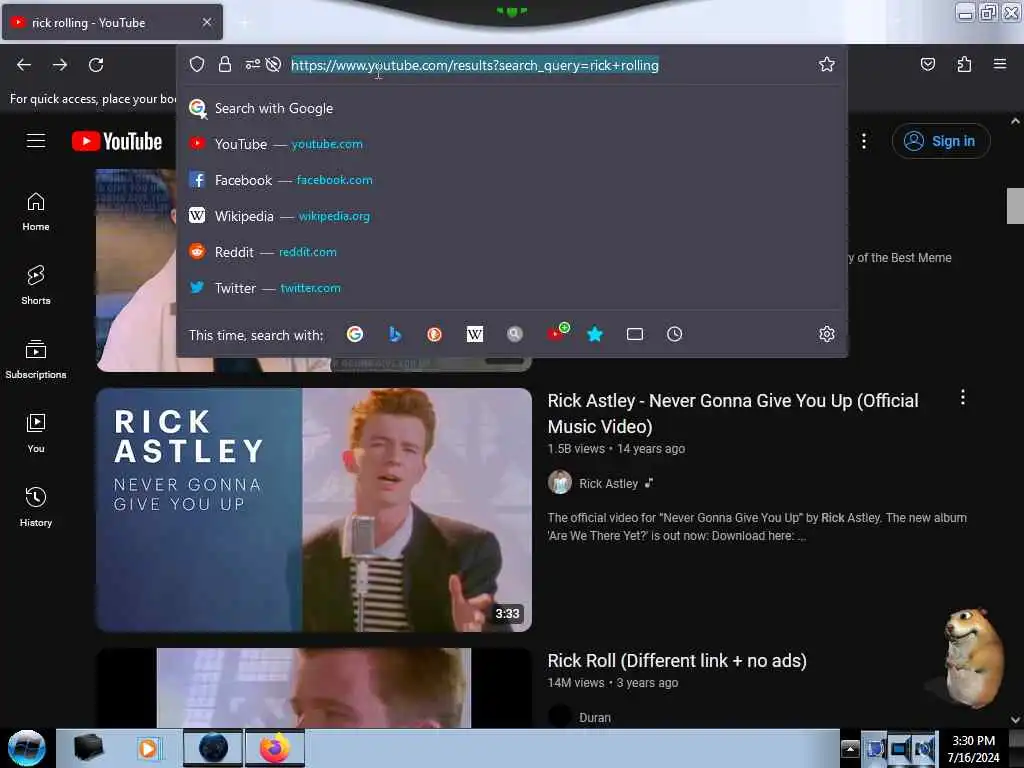Image resolution: width=1024 pixels, height=768 pixels.
Task: Choose the Reddit reddit.com suggestion
Action: (512, 252)
